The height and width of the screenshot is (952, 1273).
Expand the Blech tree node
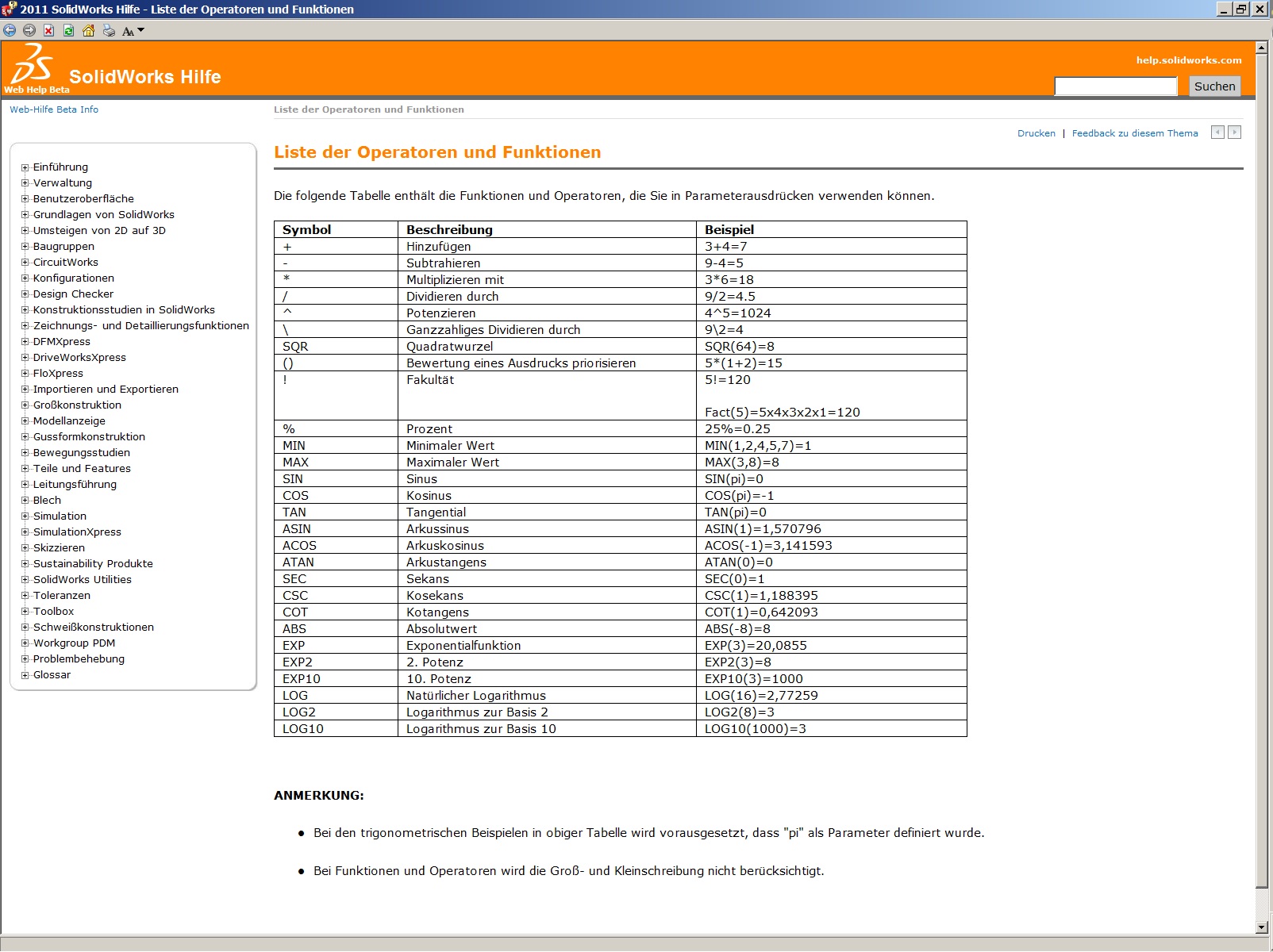(25, 501)
